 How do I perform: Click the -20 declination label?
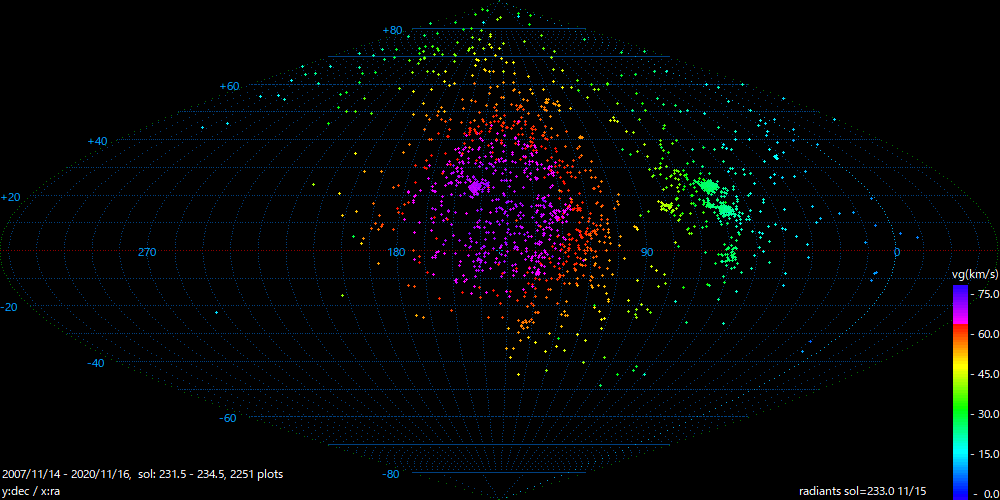[x=9, y=307]
